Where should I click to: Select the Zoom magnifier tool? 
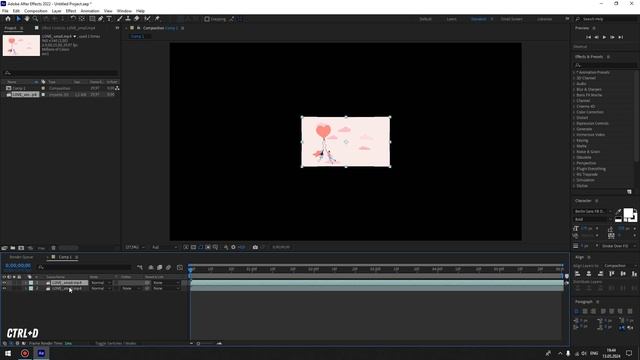point(36,19)
